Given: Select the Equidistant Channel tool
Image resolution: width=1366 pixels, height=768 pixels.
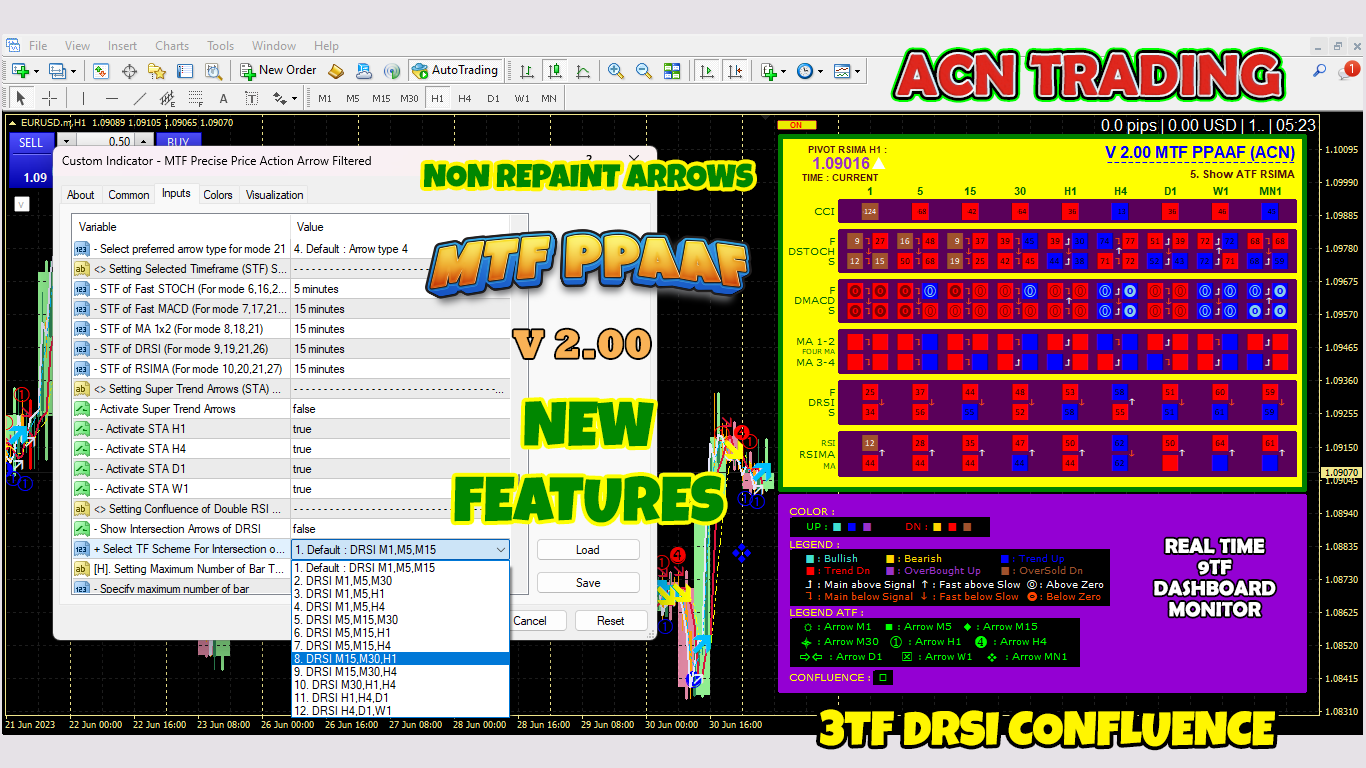Looking at the screenshot, I should (x=168, y=98).
